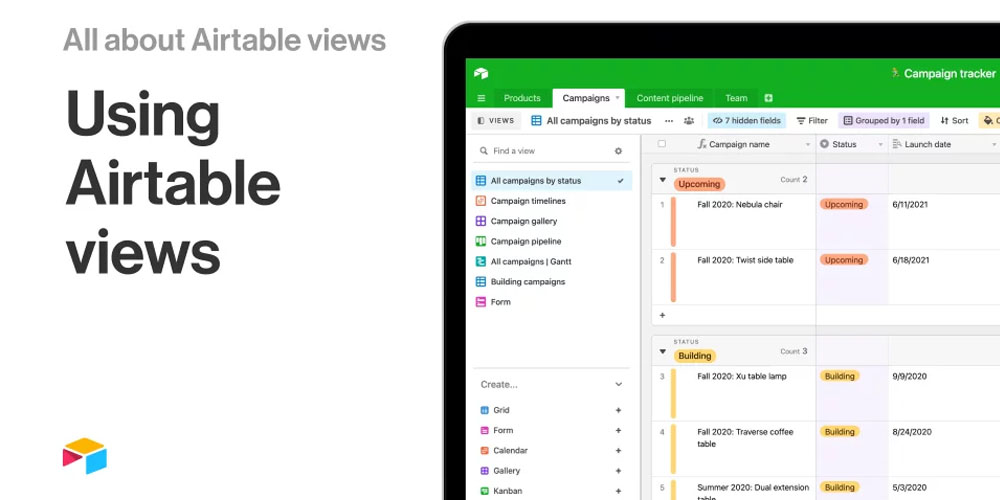Viewport: 1000px width, 500px height.
Task: Tick the select-all checkbox in grid header
Action: (661, 144)
